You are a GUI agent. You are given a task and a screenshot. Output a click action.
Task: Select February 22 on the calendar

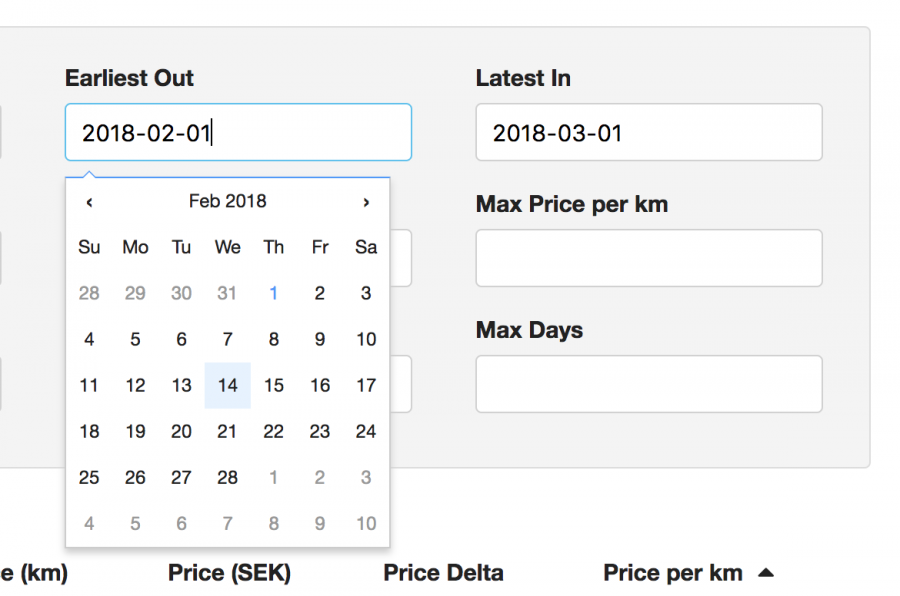273,431
